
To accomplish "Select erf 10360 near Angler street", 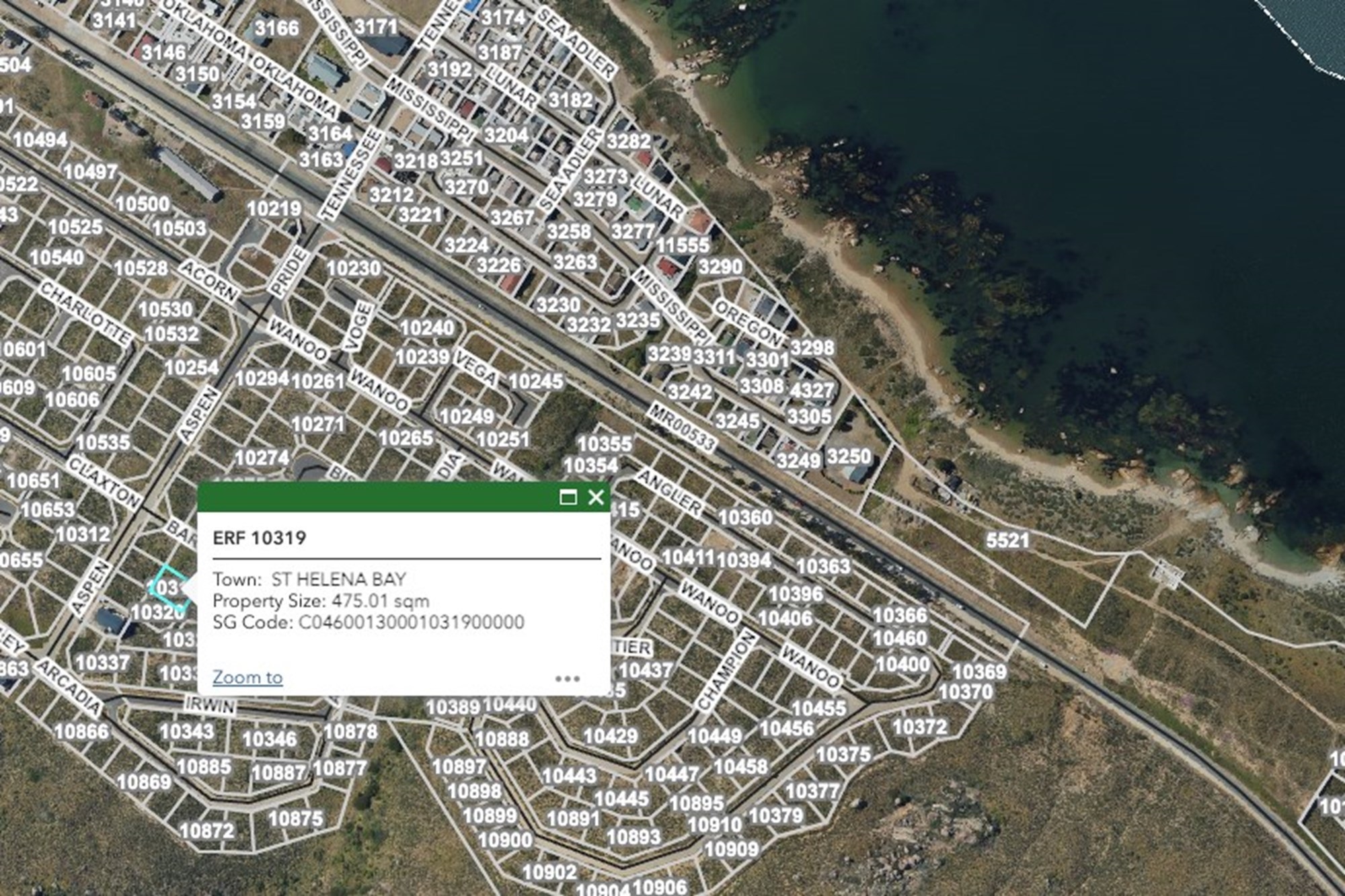I will [745, 518].
